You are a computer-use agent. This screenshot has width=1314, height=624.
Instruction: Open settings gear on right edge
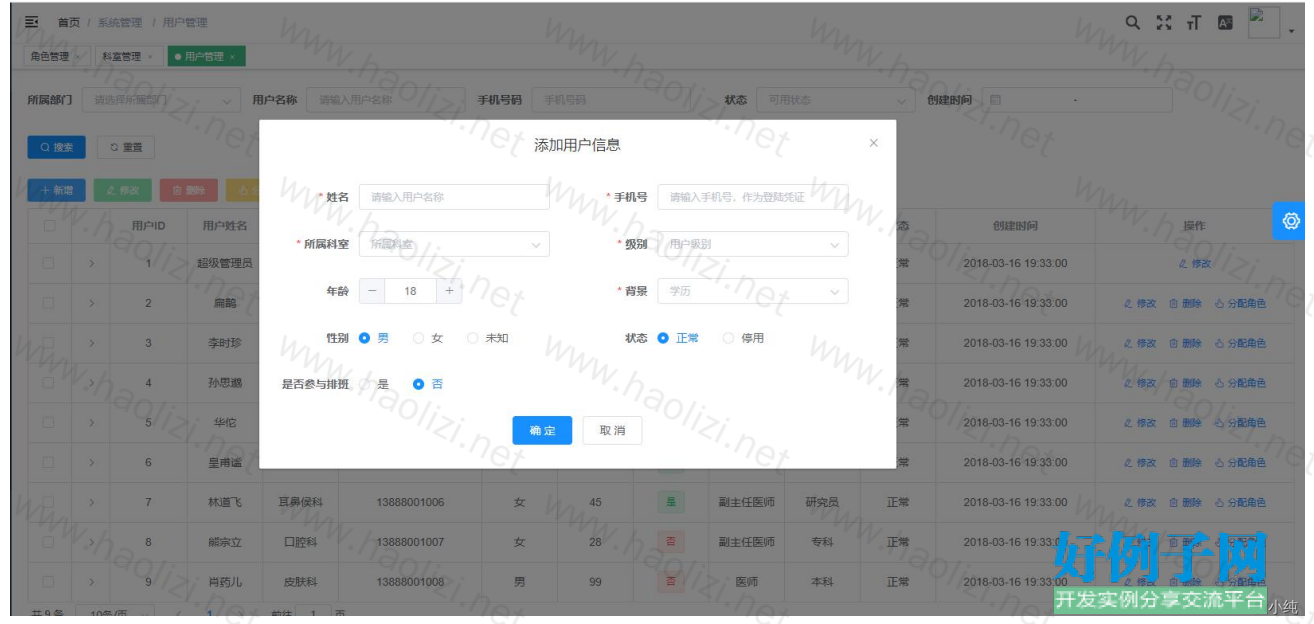1290,221
